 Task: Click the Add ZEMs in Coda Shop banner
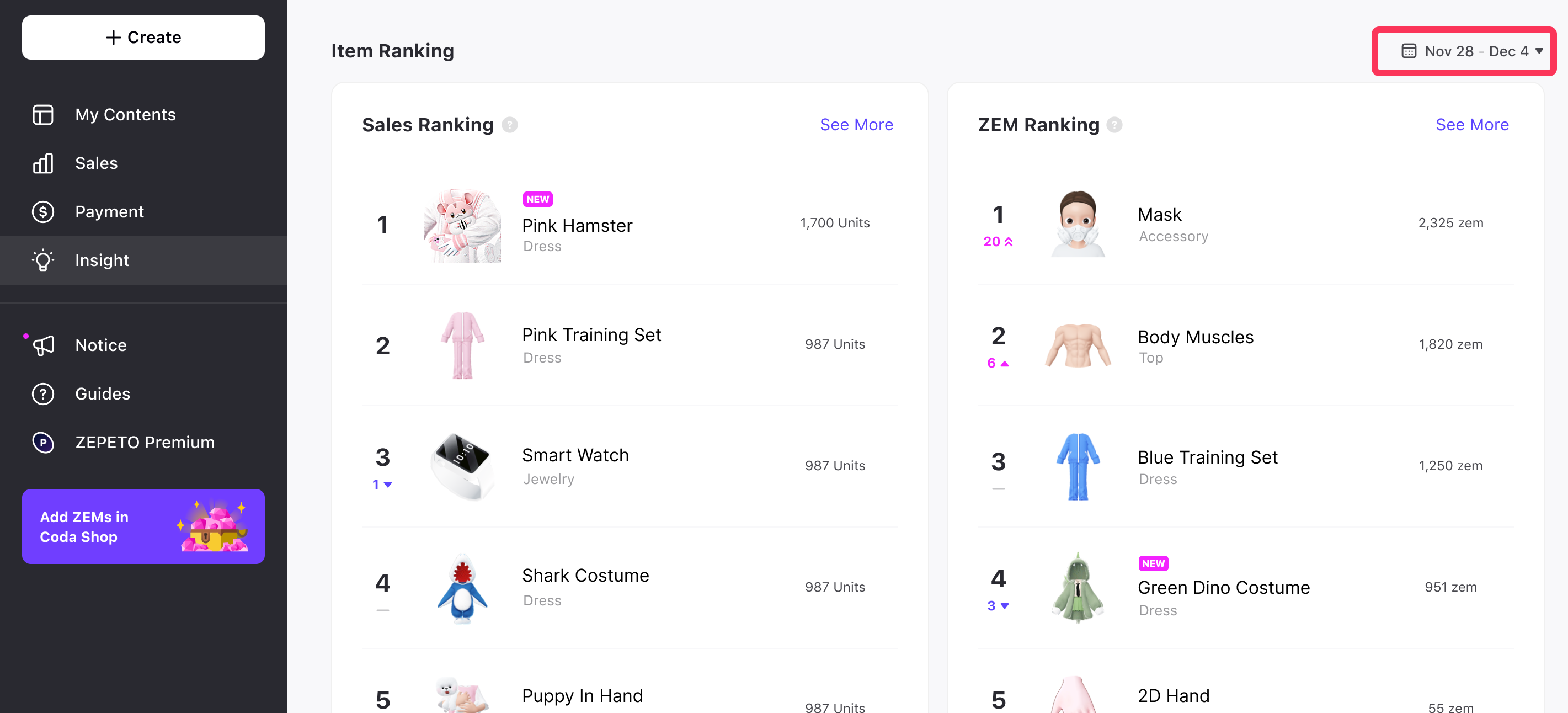click(x=143, y=526)
